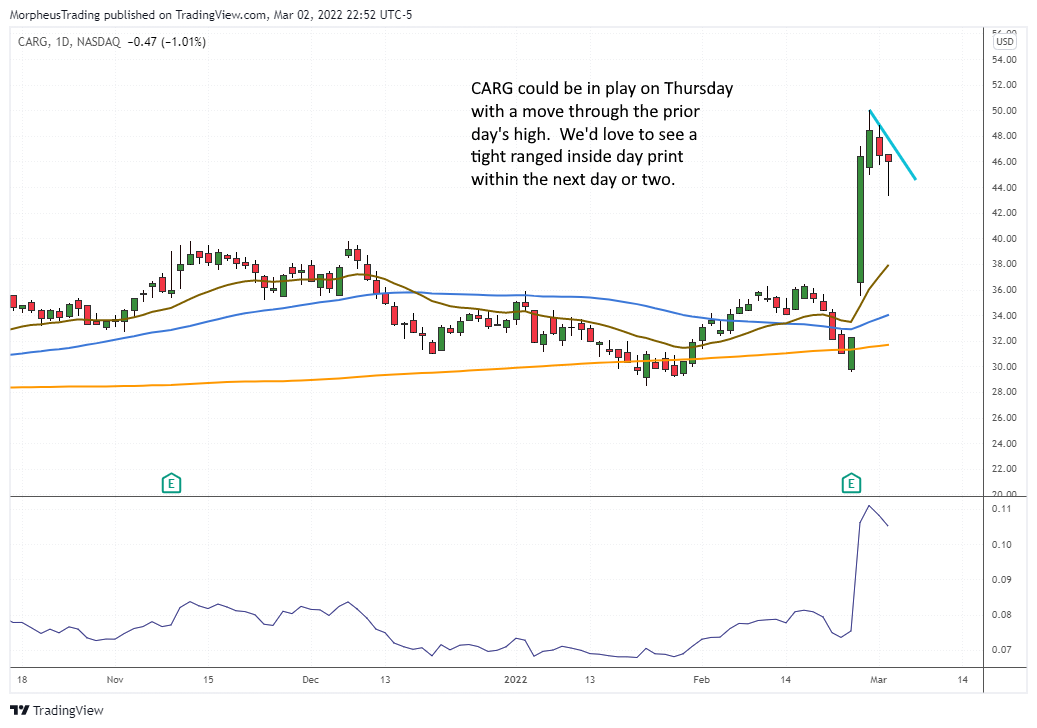
Task: Click the -0.47 (-1.01%) price change value
Action: (166, 42)
